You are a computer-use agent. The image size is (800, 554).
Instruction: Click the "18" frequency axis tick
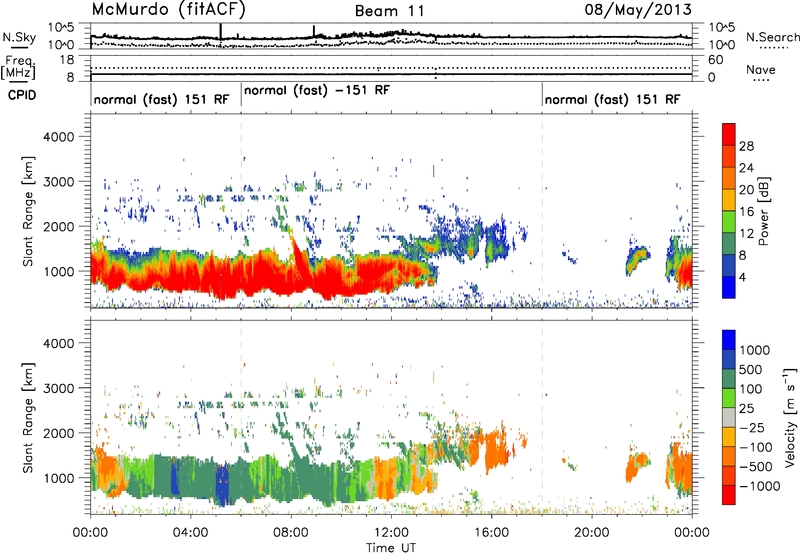(67, 60)
